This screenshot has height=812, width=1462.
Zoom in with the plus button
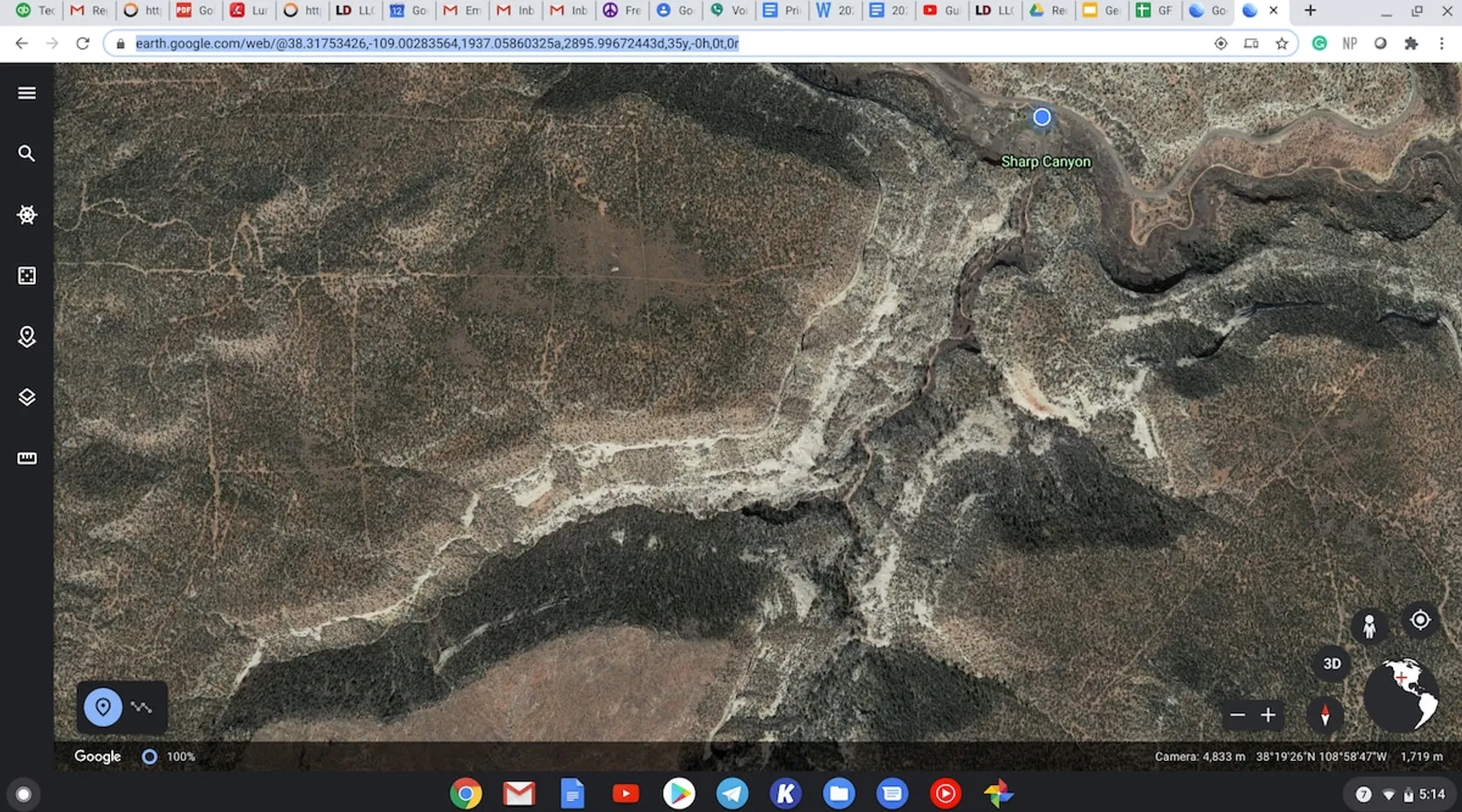1268,715
